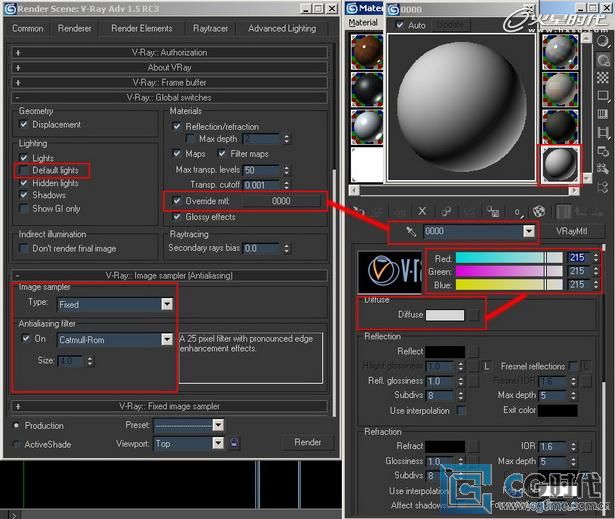Viewport: 615px width, 519px height.
Task: Open the Sample Type sphere flyout
Action: (x=602, y=42)
